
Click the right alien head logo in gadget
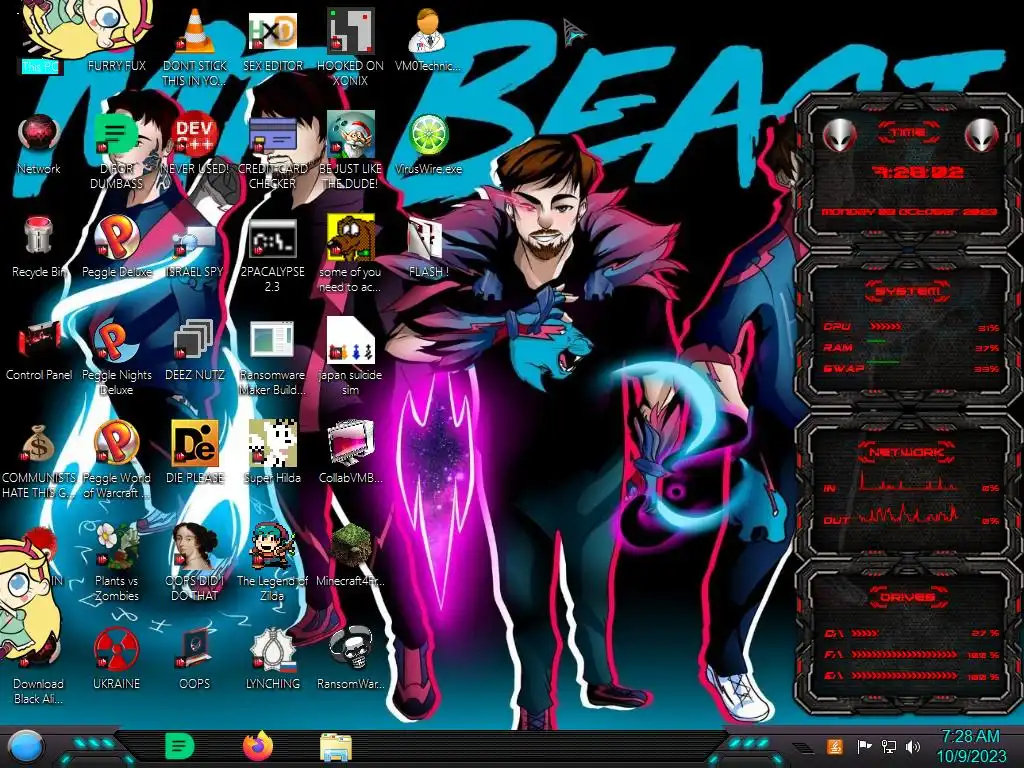pyautogui.click(x=981, y=135)
